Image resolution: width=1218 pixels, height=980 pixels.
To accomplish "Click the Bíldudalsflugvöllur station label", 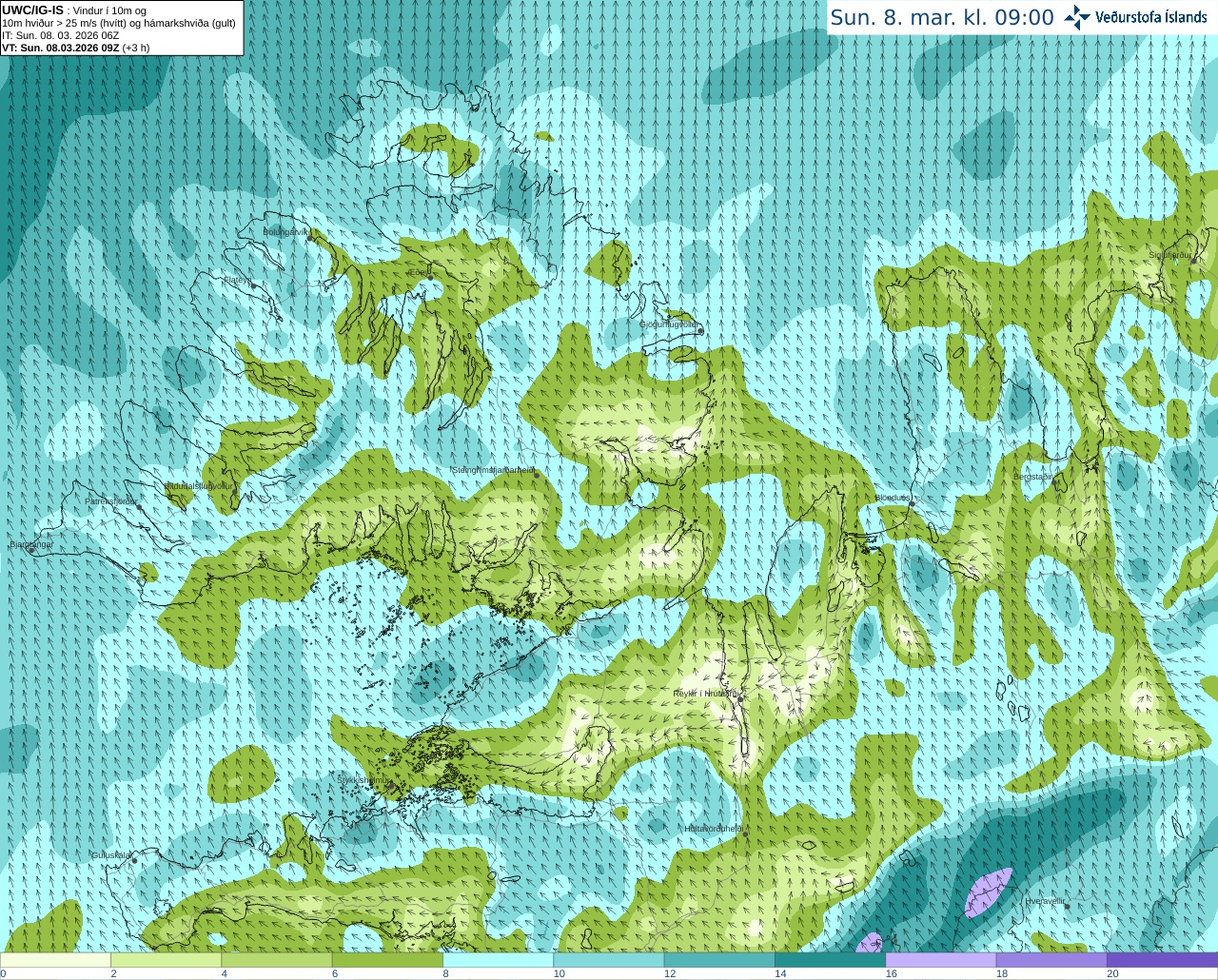I will pos(198,485).
